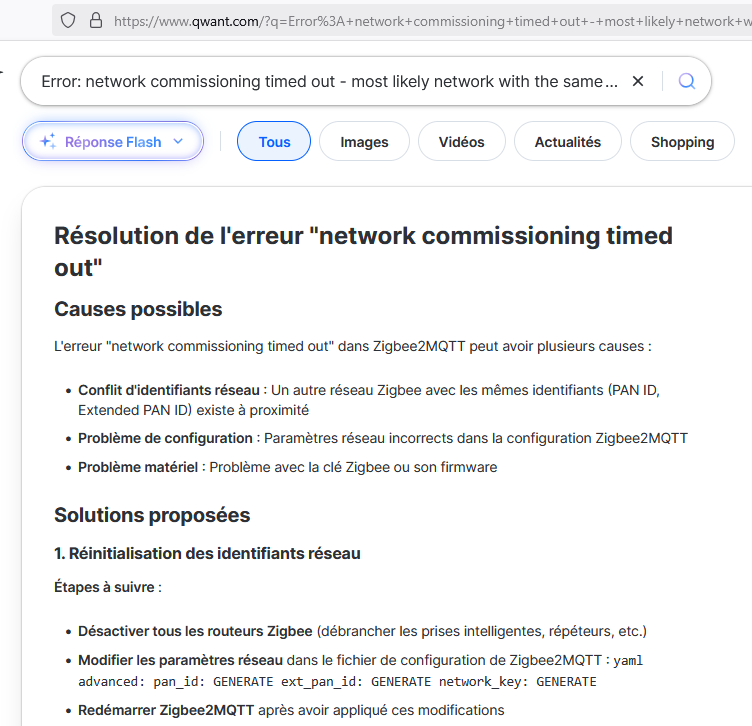Expand the Réponse Flash chevron dropdown

pos(178,142)
